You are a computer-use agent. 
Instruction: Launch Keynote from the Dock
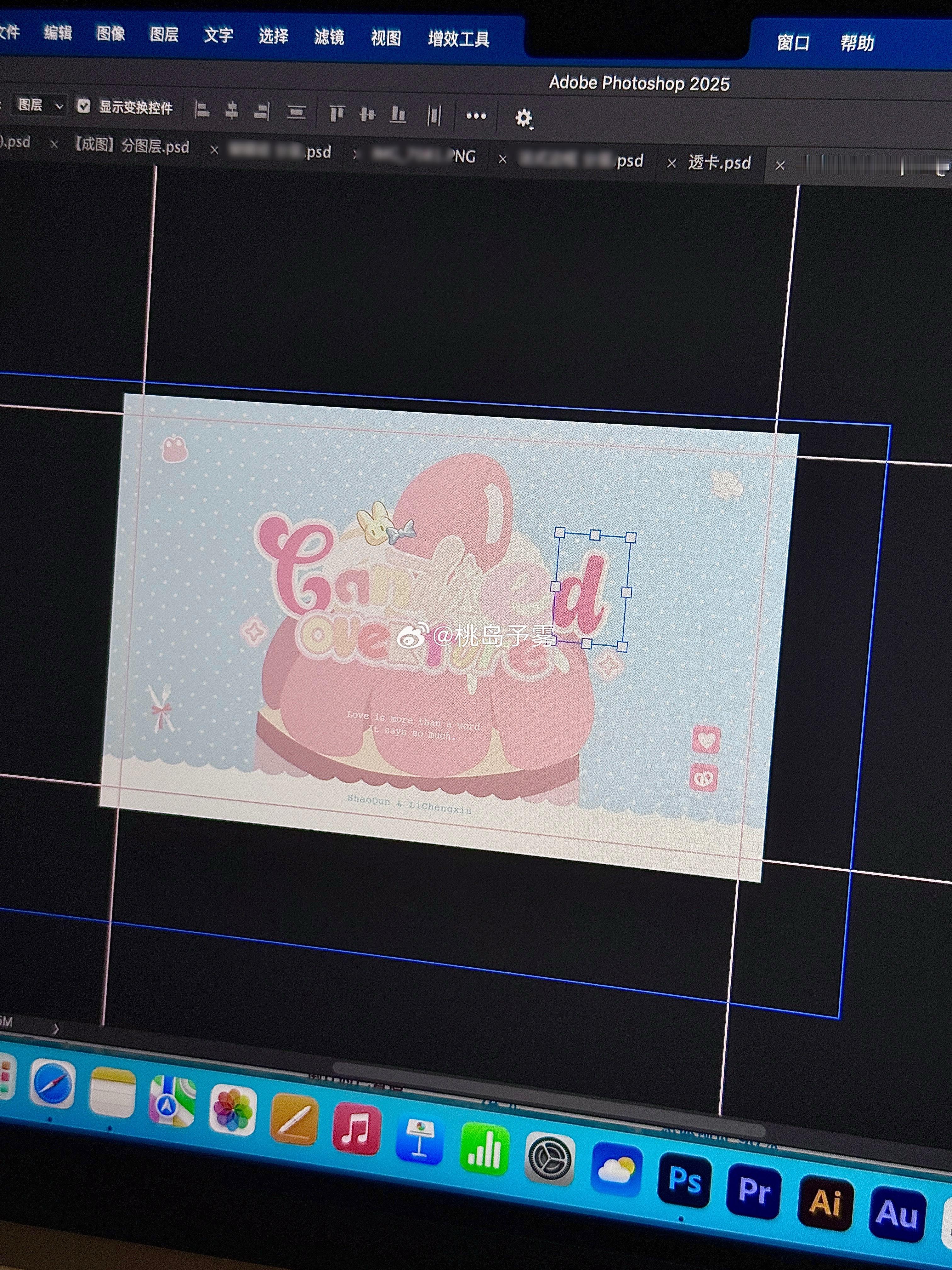(x=419, y=1139)
